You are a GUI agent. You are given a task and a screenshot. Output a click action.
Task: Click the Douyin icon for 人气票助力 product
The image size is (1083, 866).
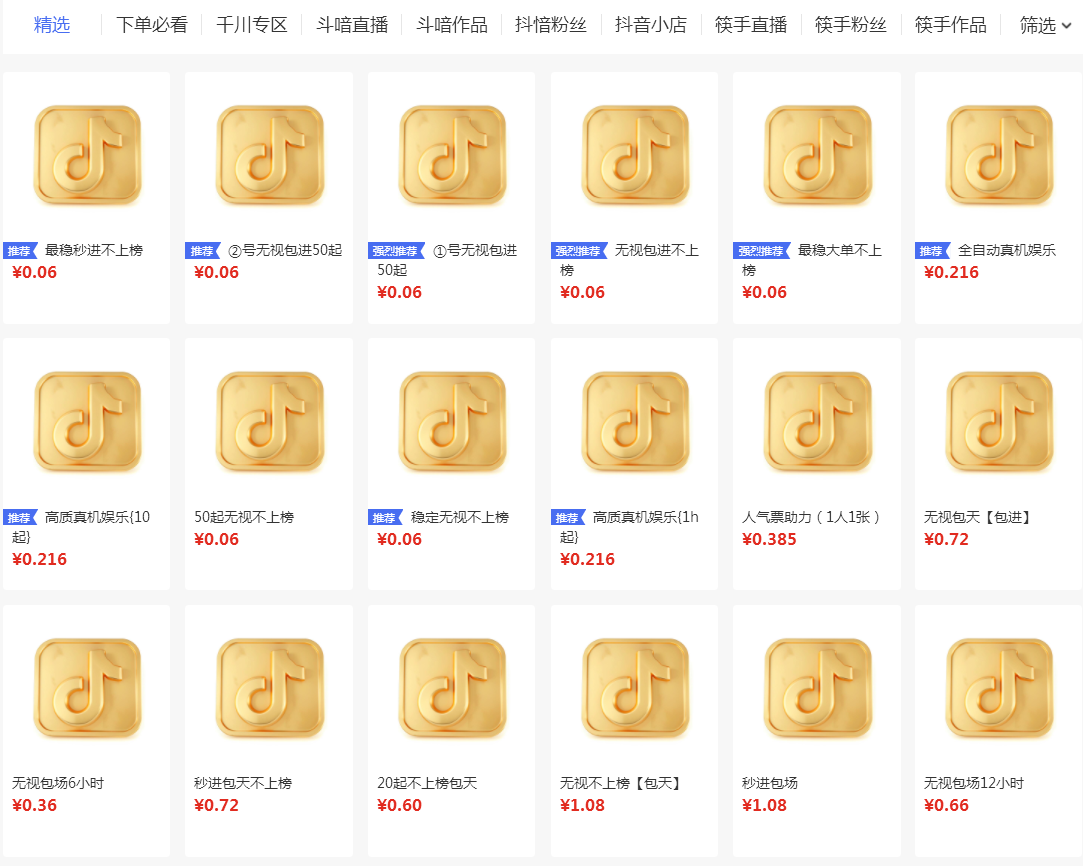point(815,421)
